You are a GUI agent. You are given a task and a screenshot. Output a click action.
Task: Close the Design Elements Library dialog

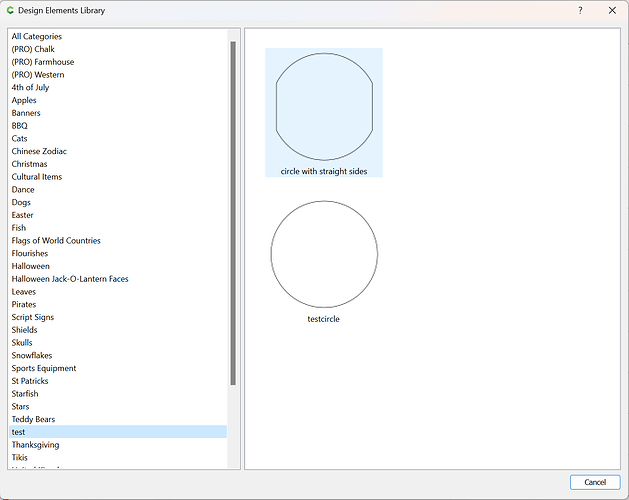pyautogui.click(x=612, y=10)
